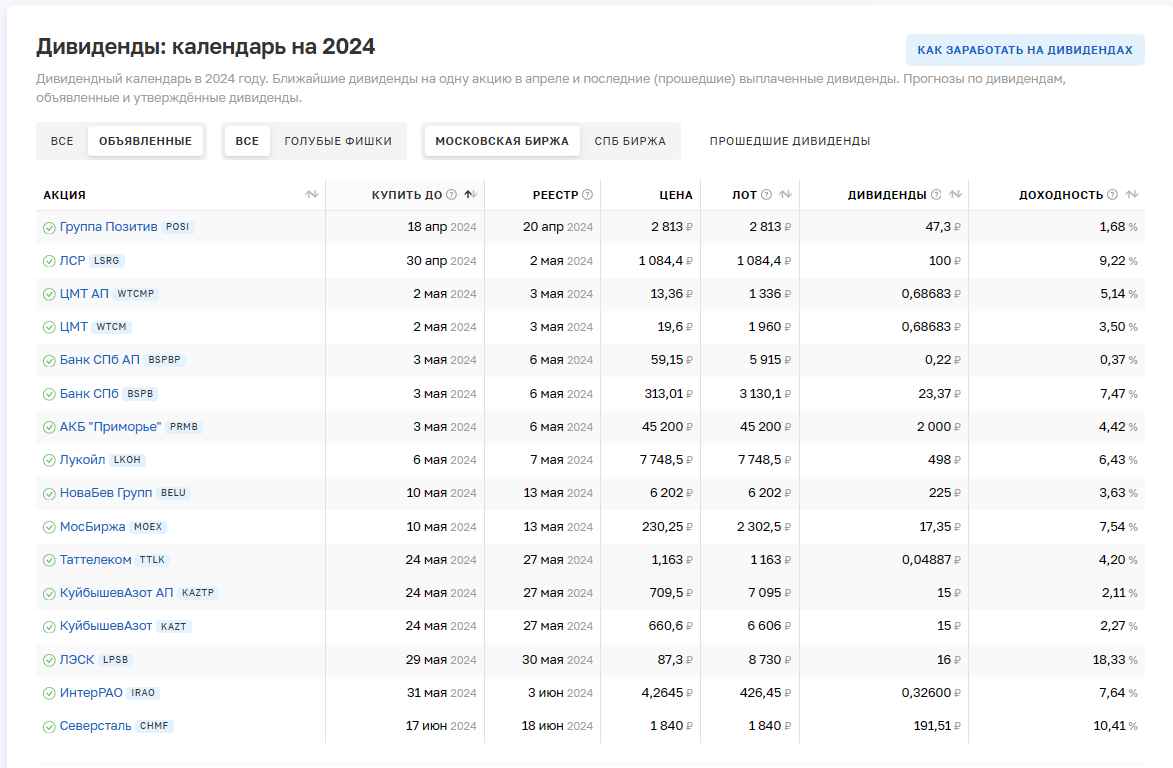The width and height of the screenshot is (1173, 768).
Task: Click ЦЕНА column header
Action: pos(676,194)
